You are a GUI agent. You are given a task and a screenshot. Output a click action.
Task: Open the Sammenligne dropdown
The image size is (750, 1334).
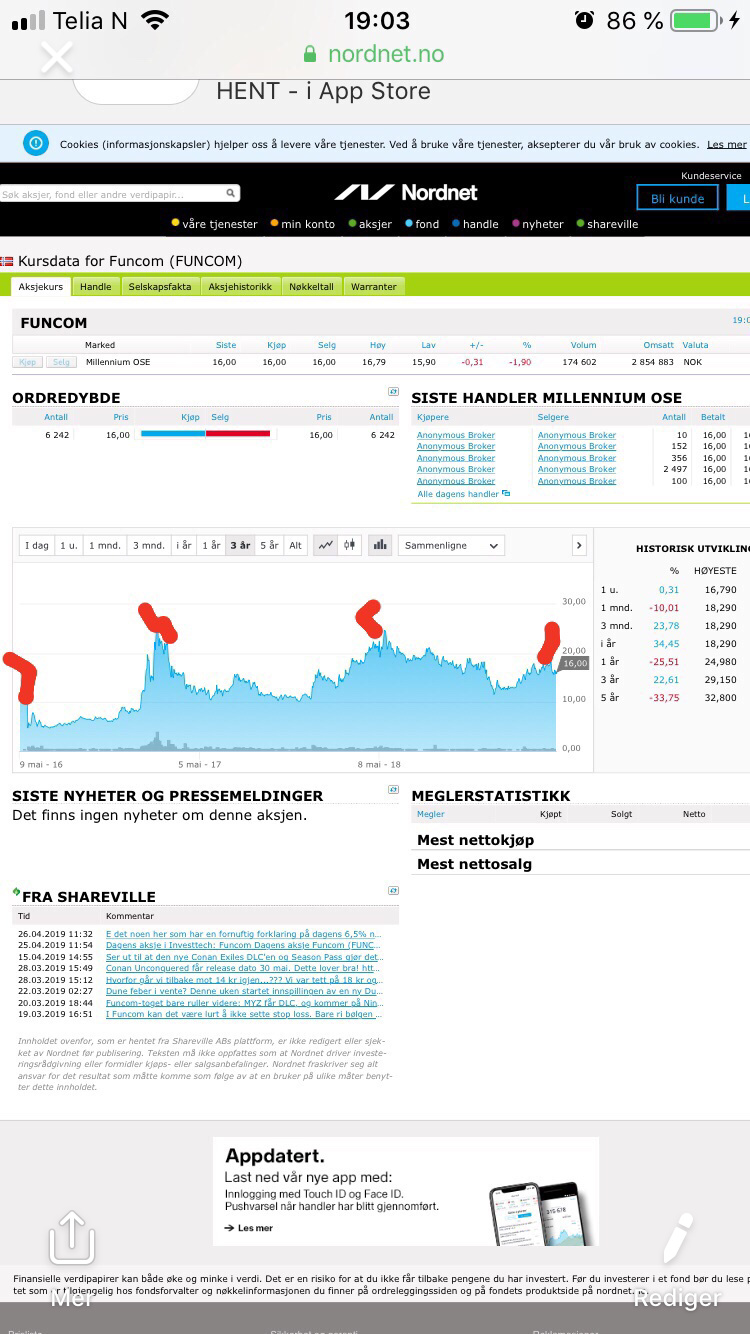click(x=451, y=545)
